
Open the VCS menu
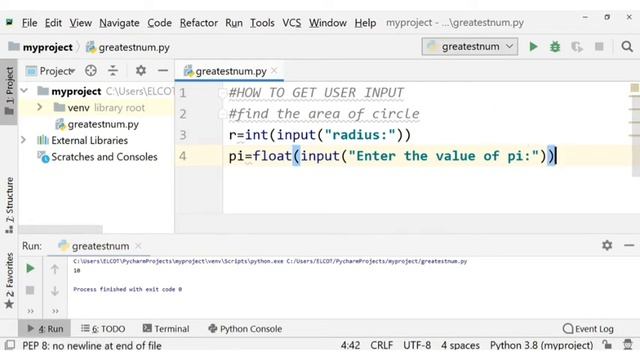point(291,23)
